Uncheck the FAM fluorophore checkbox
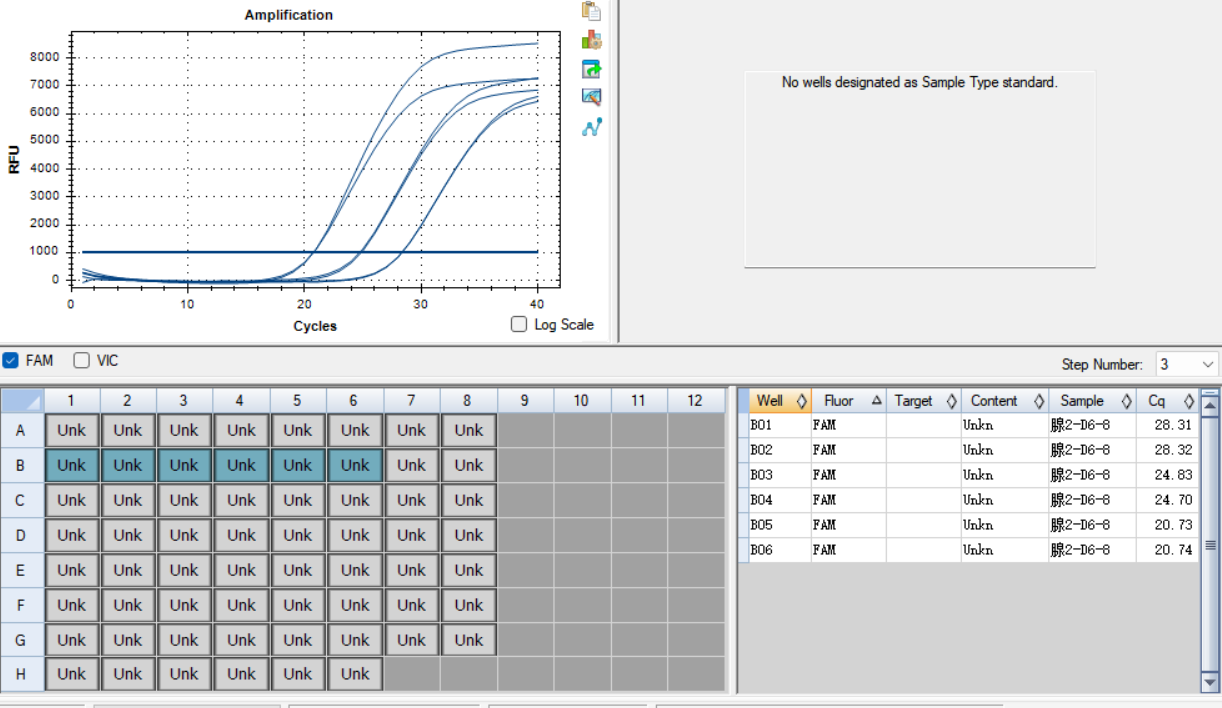 point(11,360)
